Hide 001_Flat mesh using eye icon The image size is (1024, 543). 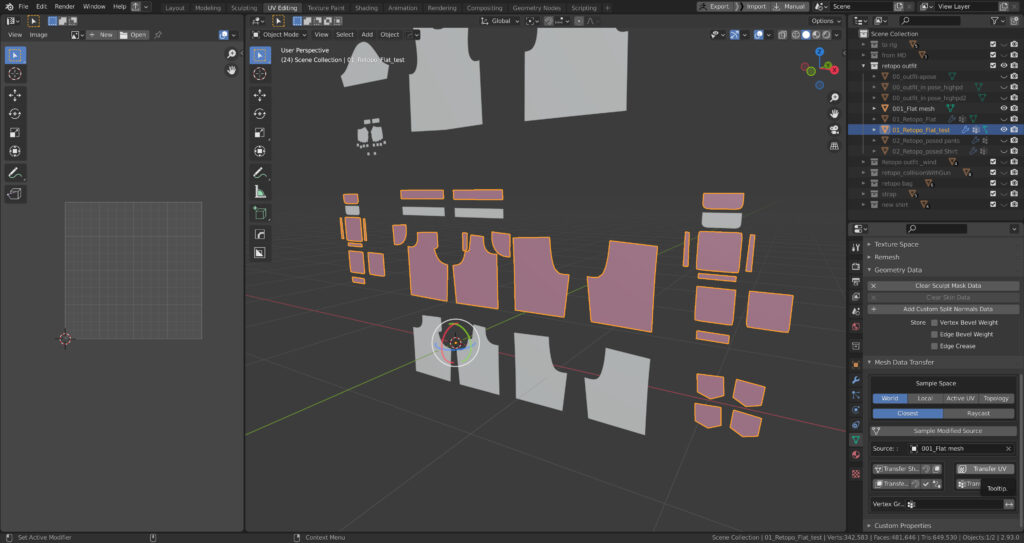[1003, 108]
